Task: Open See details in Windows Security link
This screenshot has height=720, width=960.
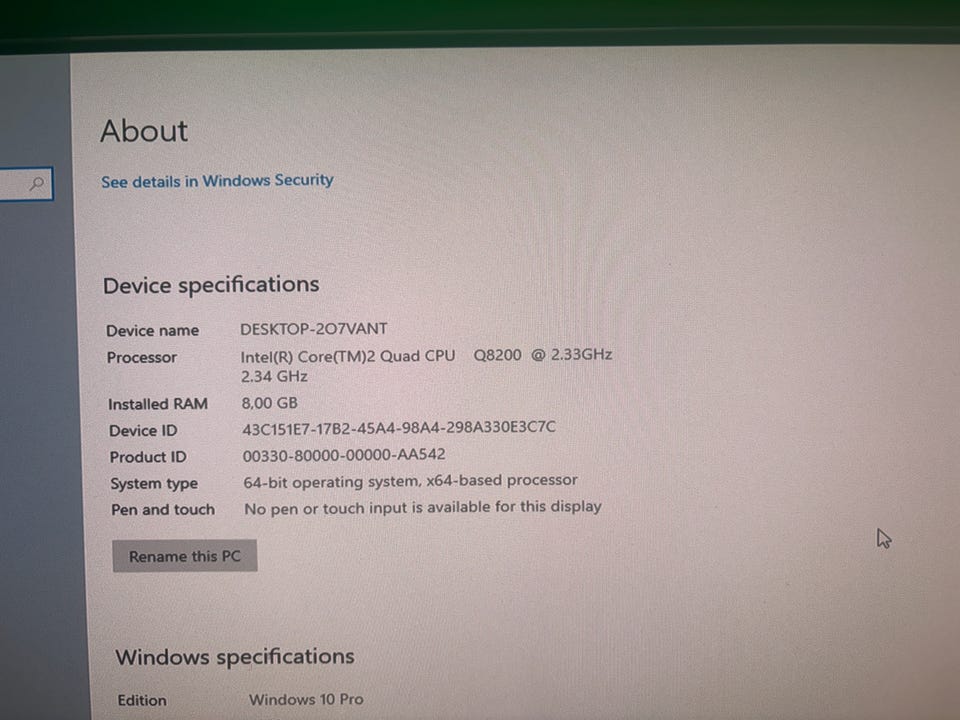Action: [217, 181]
